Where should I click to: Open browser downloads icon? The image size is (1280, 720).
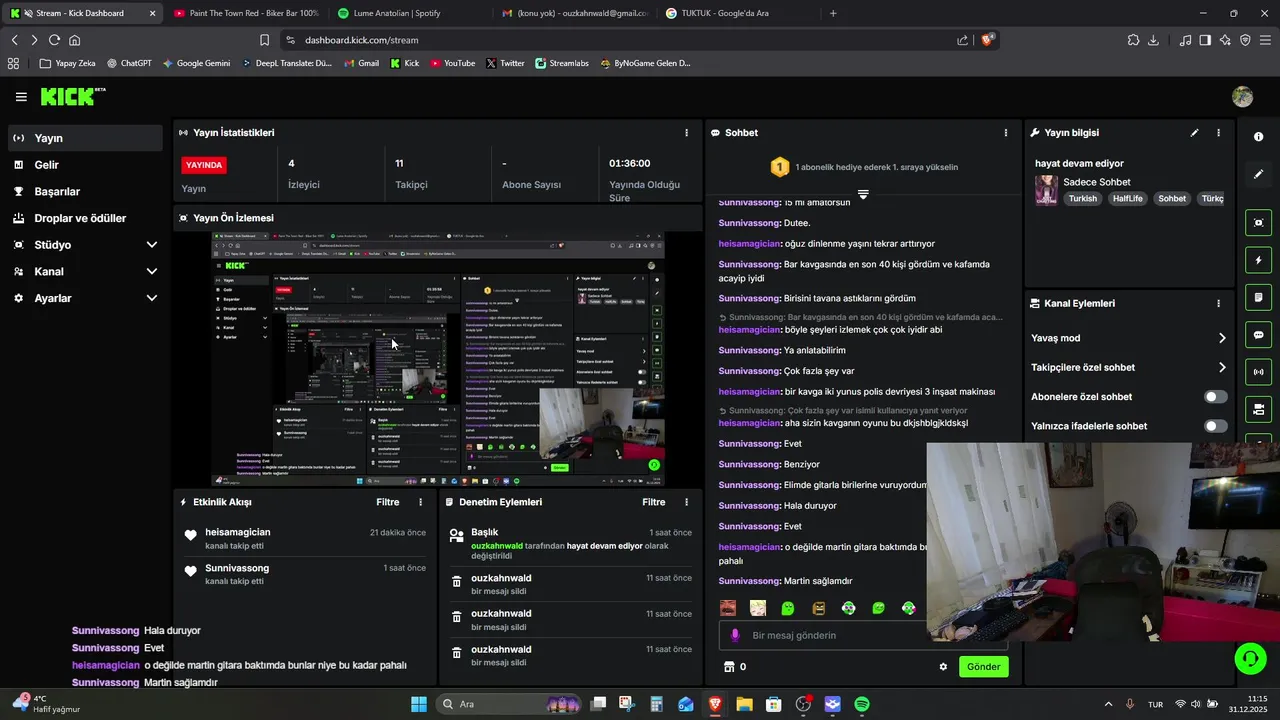pos(1153,40)
